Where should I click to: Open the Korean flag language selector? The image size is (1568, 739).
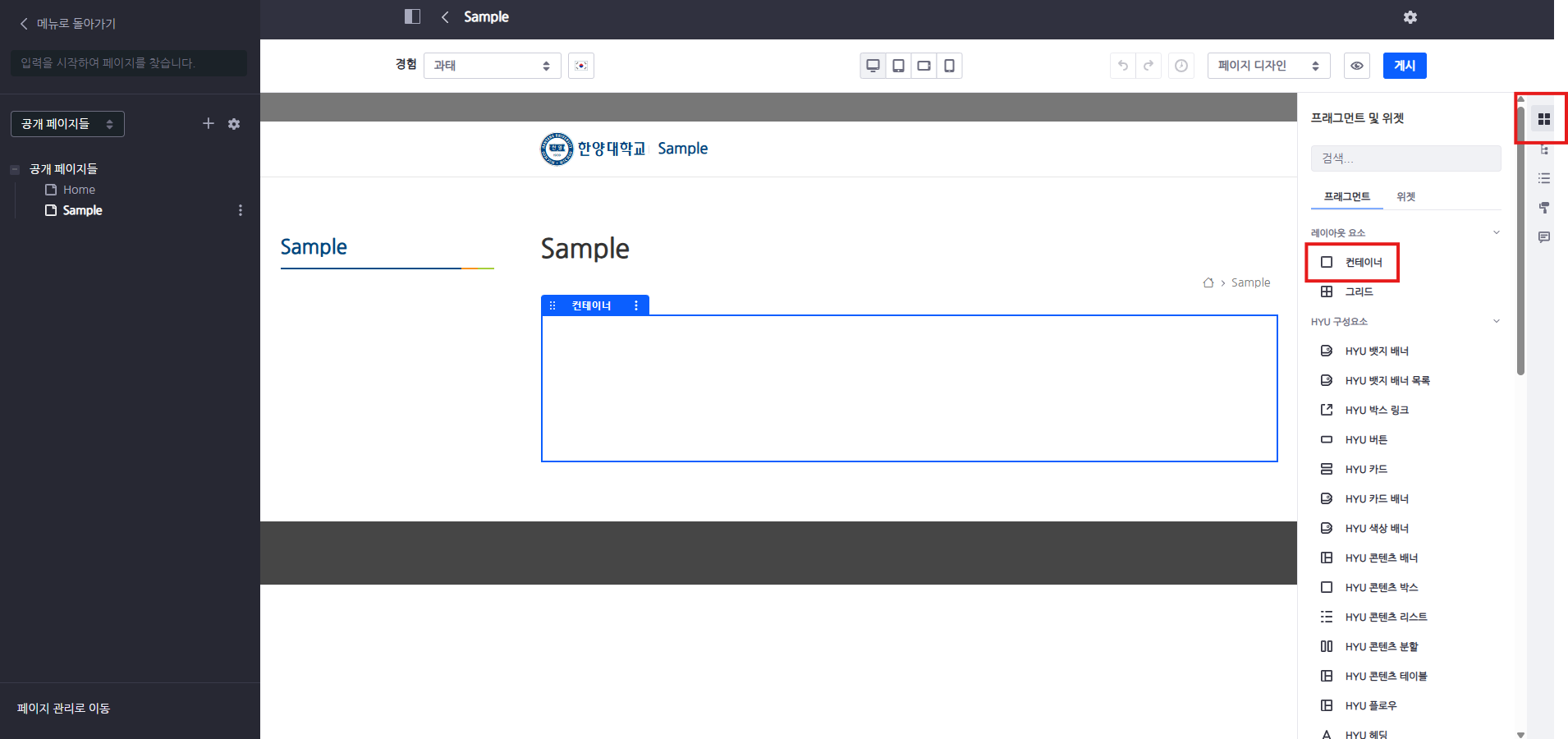point(581,66)
